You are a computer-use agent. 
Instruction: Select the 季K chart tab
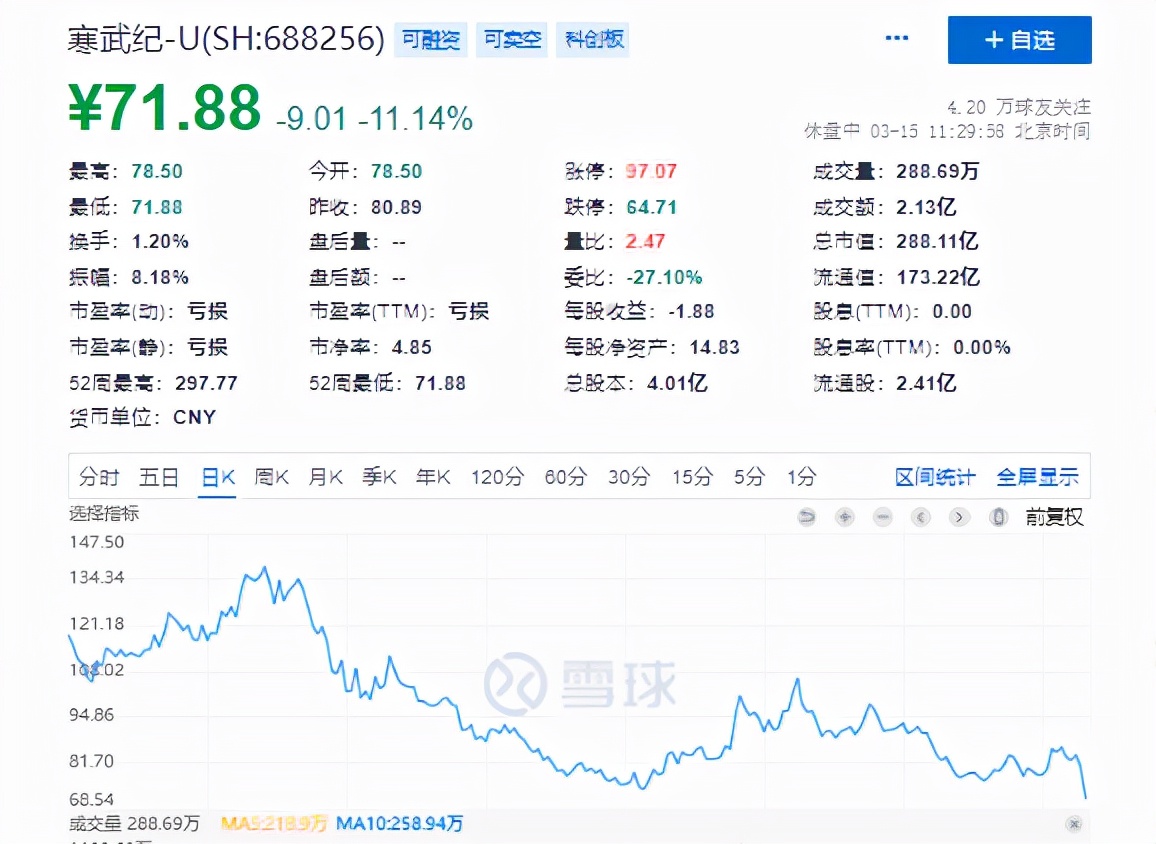(379, 477)
